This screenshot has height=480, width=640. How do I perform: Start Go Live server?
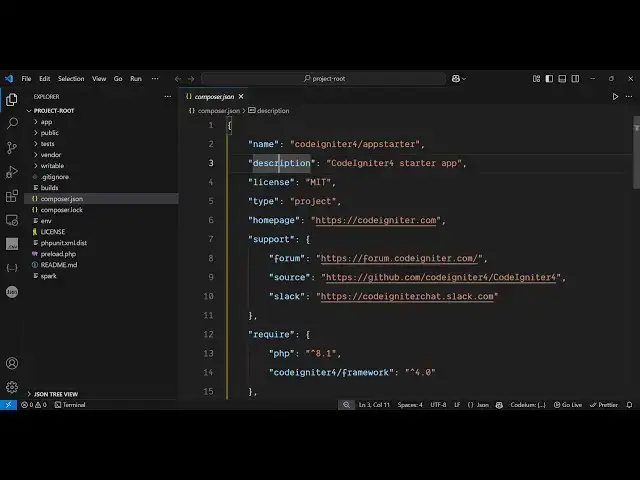(x=568, y=405)
